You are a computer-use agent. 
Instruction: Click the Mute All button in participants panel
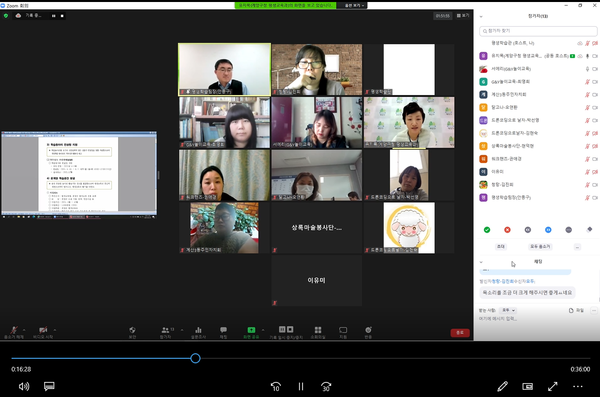540,247
